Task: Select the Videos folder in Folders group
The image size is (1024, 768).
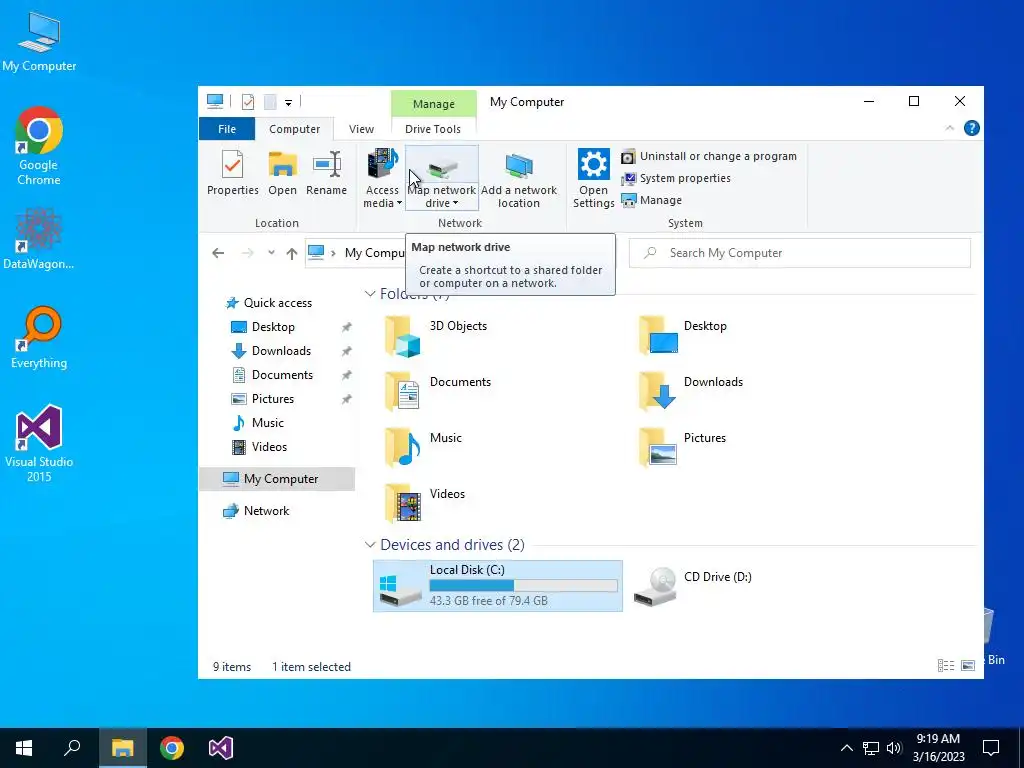Action: (424, 504)
